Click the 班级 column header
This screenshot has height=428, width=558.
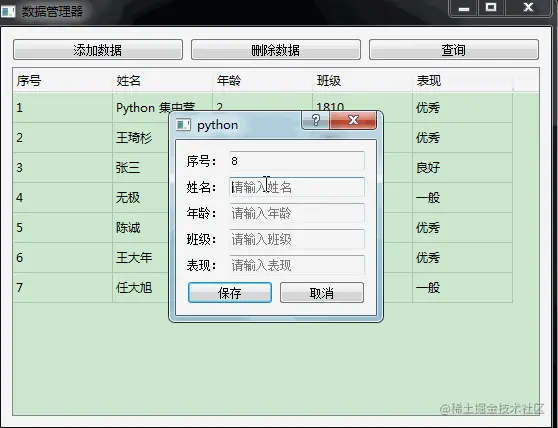tap(363, 81)
